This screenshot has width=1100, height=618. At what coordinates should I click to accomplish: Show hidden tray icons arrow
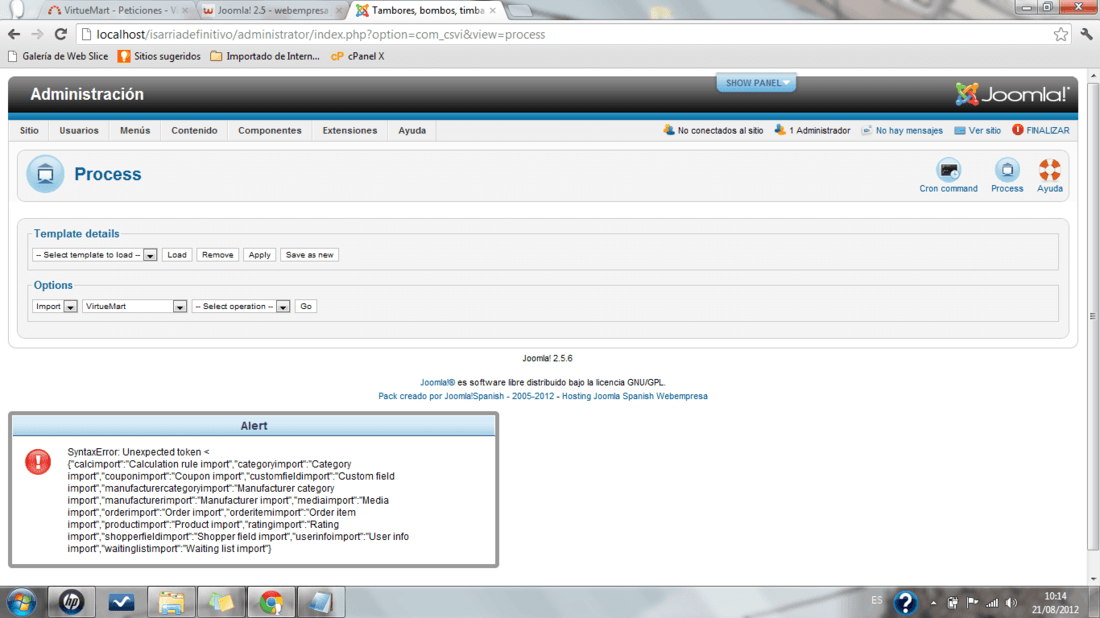tap(933, 603)
